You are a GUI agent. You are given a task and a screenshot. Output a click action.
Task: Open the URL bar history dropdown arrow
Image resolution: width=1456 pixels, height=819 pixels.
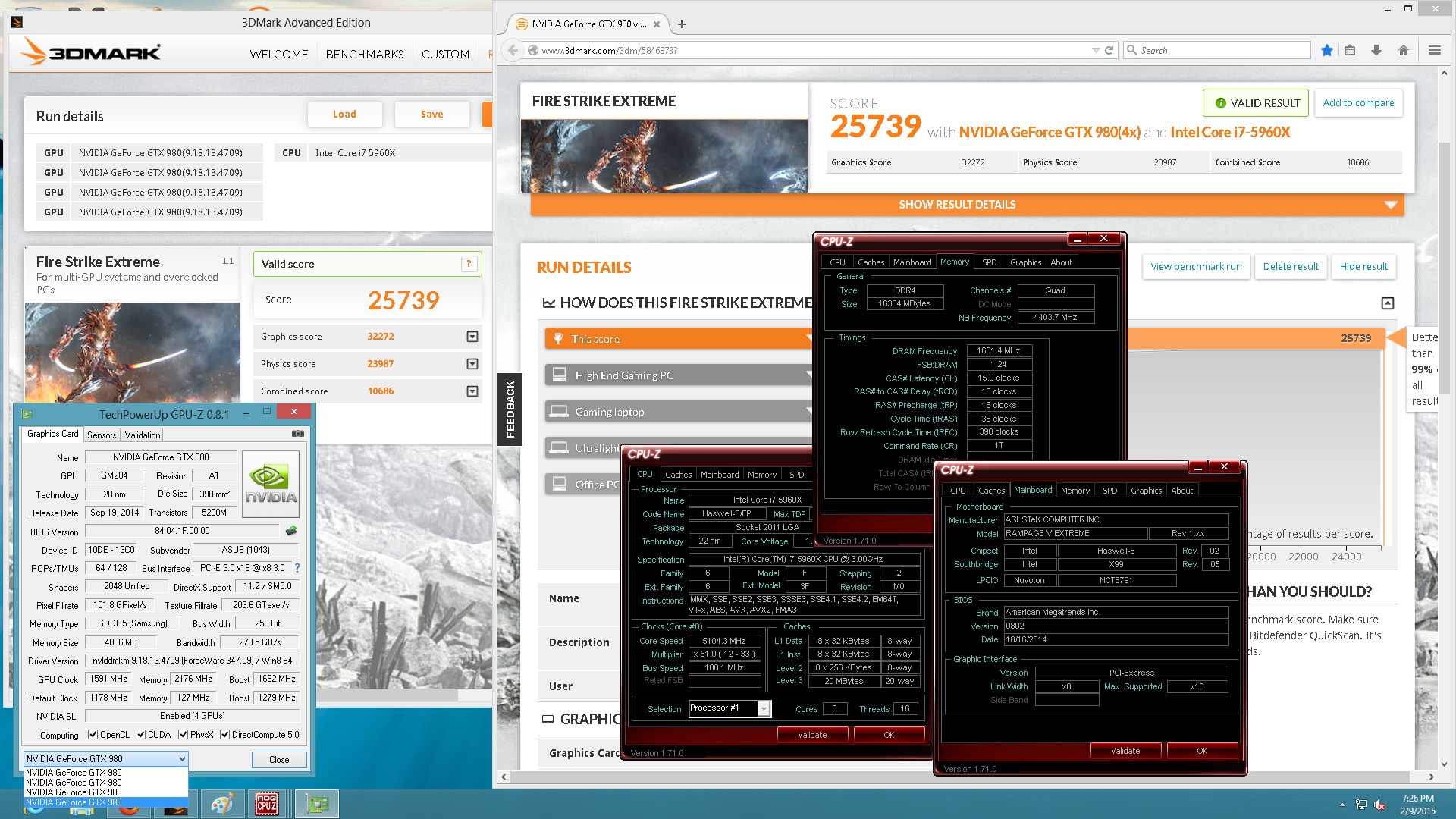1095,50
